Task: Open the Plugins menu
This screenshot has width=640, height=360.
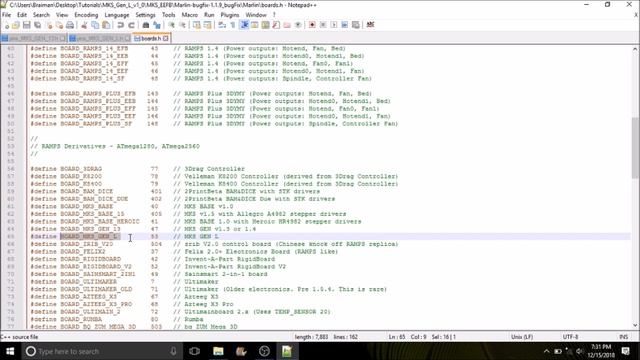Action: pyautogui.click(x=230, y=15)
